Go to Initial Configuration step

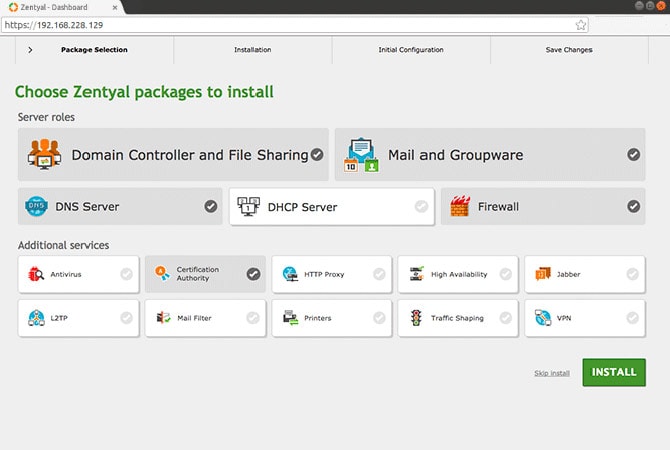point(411,50)
